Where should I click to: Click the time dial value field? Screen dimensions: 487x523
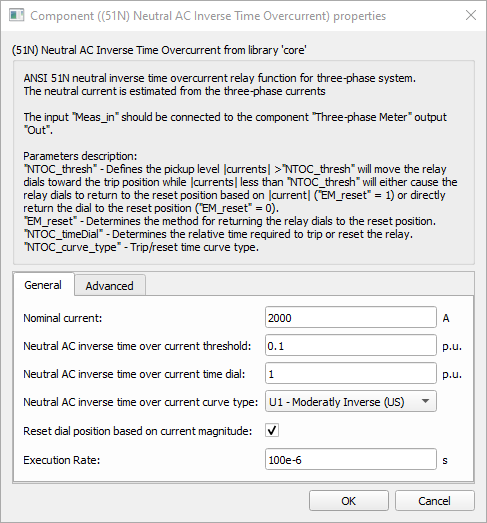click(x=351, y=374)
